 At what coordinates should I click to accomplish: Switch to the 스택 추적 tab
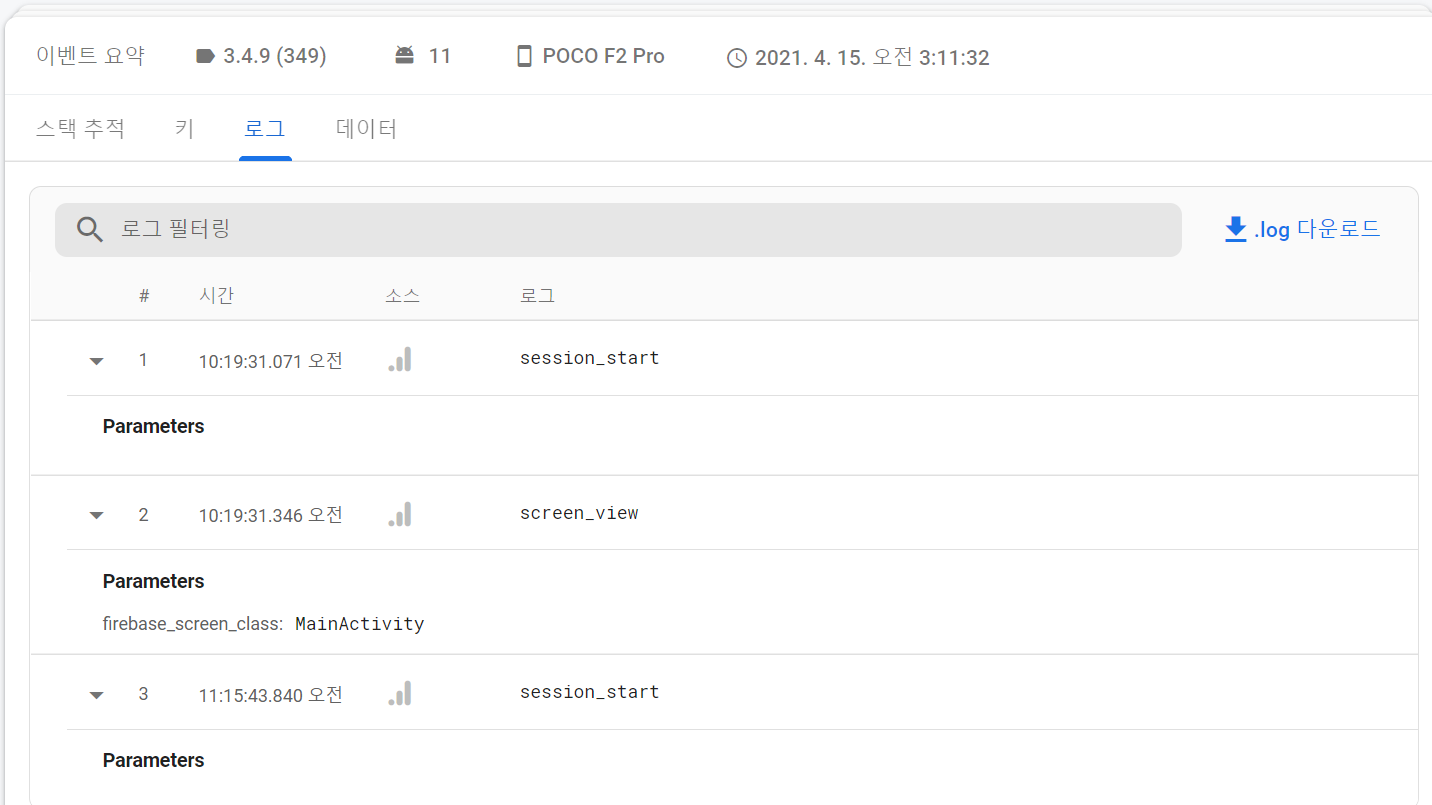[80, 129]
